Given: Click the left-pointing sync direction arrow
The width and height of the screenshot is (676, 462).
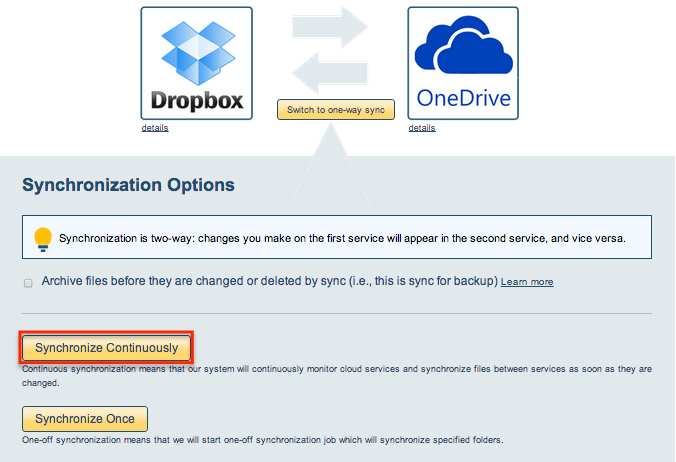Looking at the screenshot, I should pyautogui.click(x=330, y=72).
